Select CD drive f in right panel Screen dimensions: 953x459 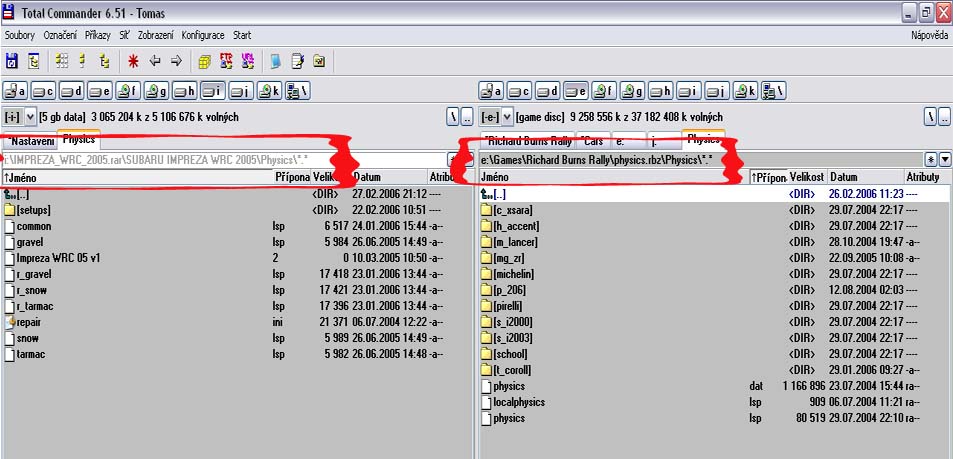(x=604, y=91)
